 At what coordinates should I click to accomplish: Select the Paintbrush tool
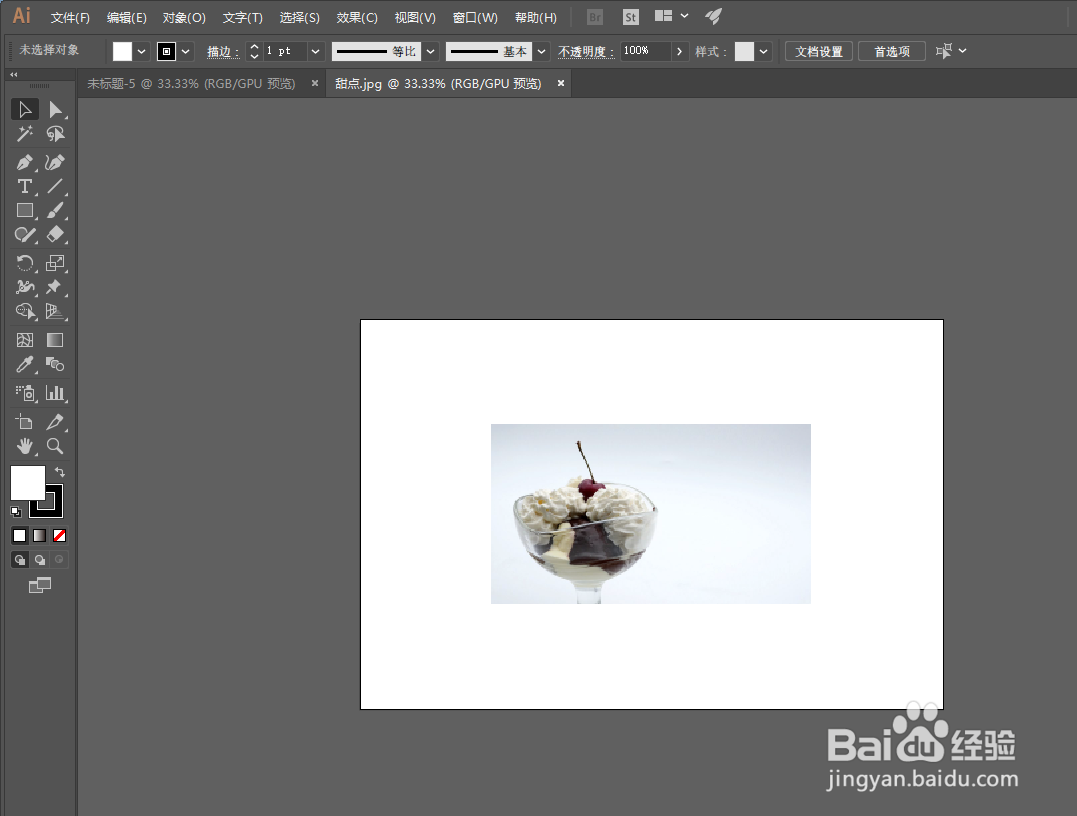pyautogui.click(x=55, y=210)
